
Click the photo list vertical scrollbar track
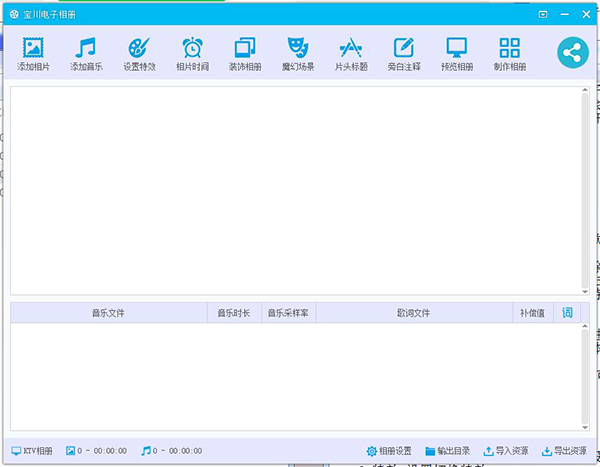pyautogui.click(x=585, y=191)
